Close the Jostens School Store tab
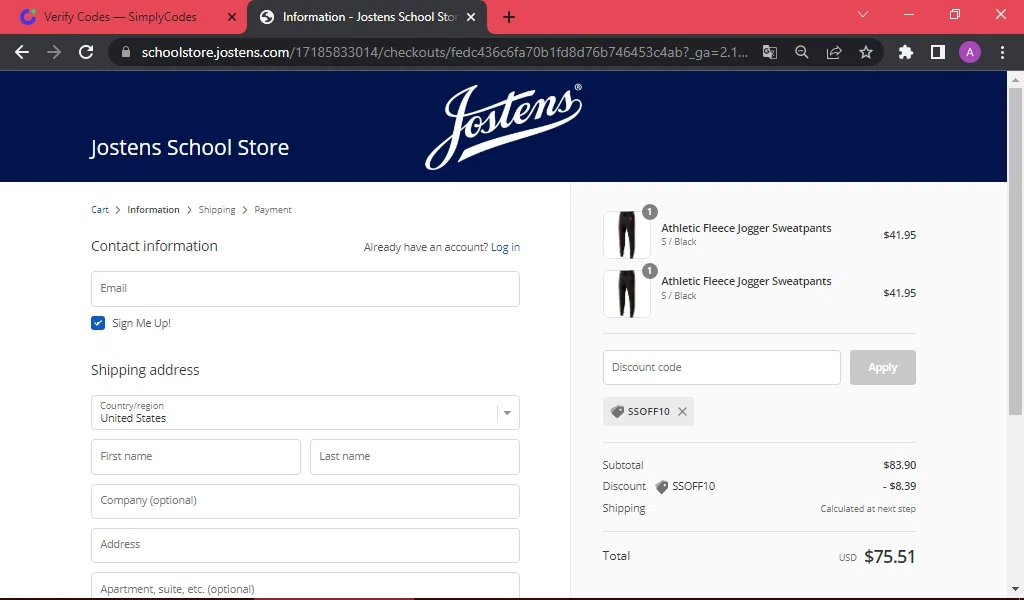1024x600 pixels. coord(471,17)
